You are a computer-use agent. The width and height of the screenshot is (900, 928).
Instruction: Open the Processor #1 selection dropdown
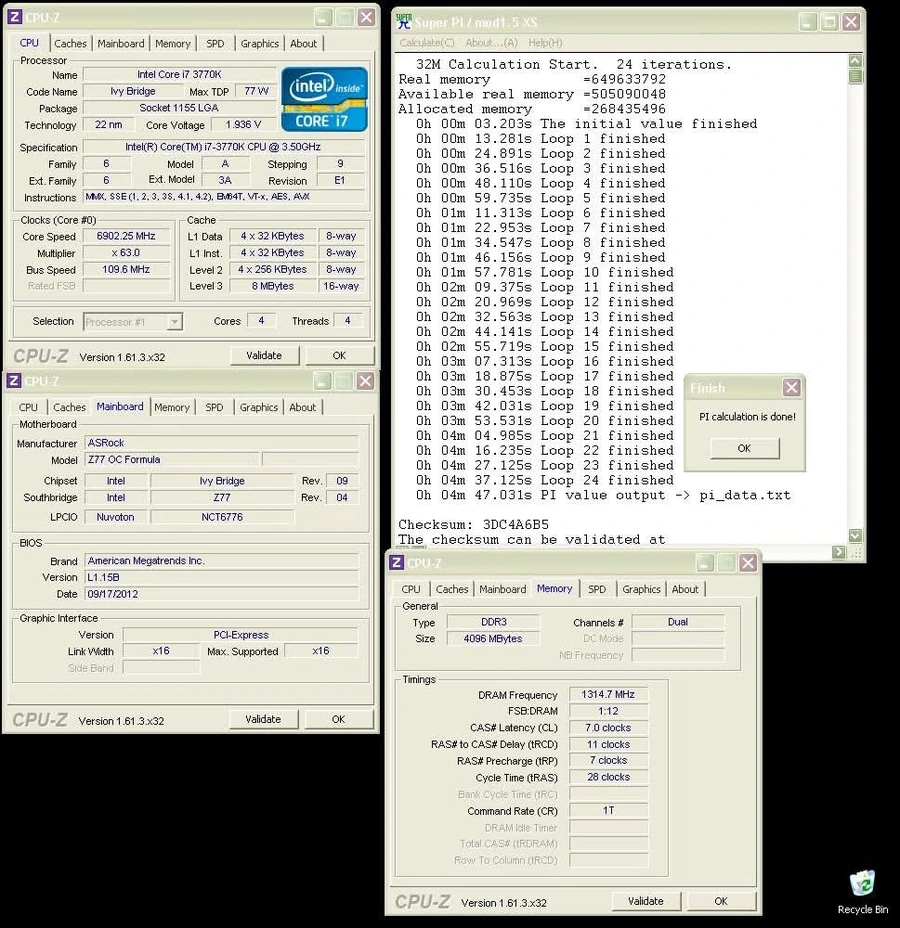tap(175, 322)
